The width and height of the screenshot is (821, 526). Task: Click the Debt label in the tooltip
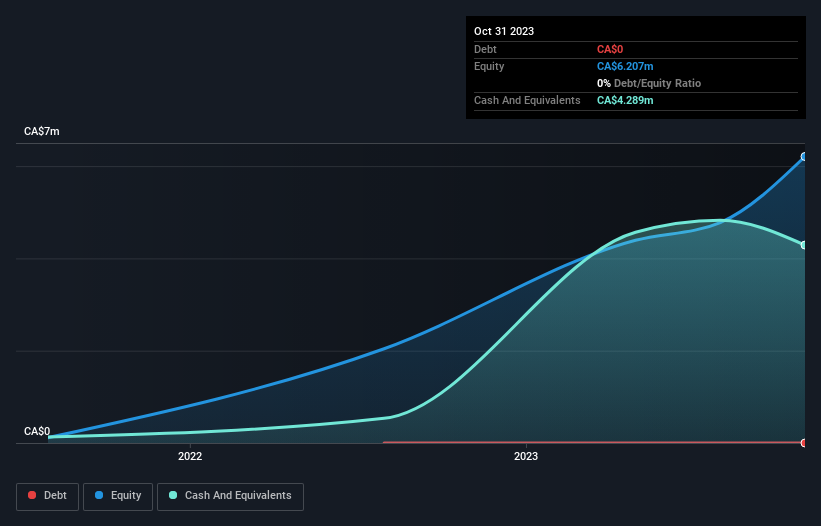[485, 49]
